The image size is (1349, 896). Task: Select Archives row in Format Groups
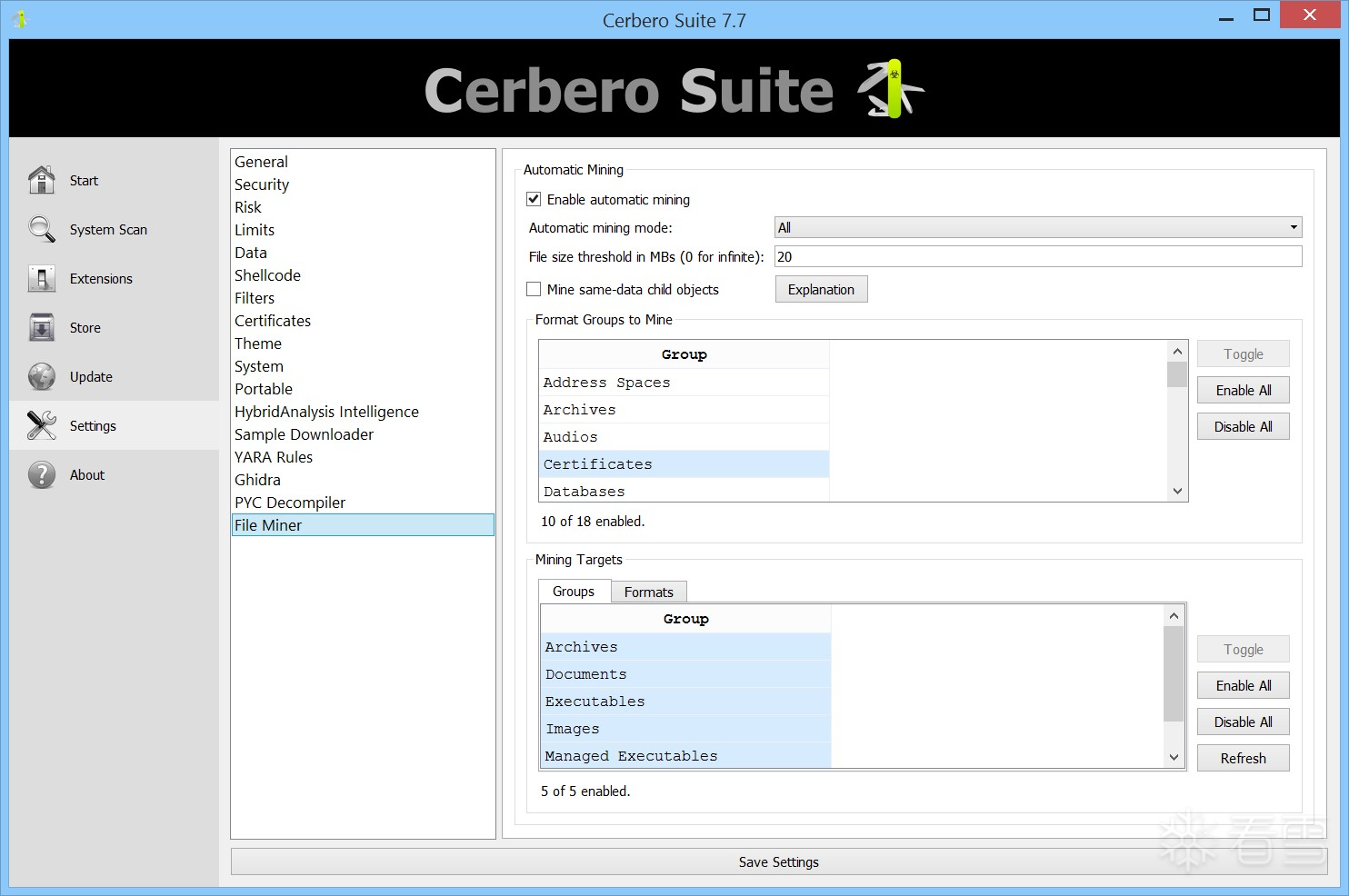[x=684, y=410]
